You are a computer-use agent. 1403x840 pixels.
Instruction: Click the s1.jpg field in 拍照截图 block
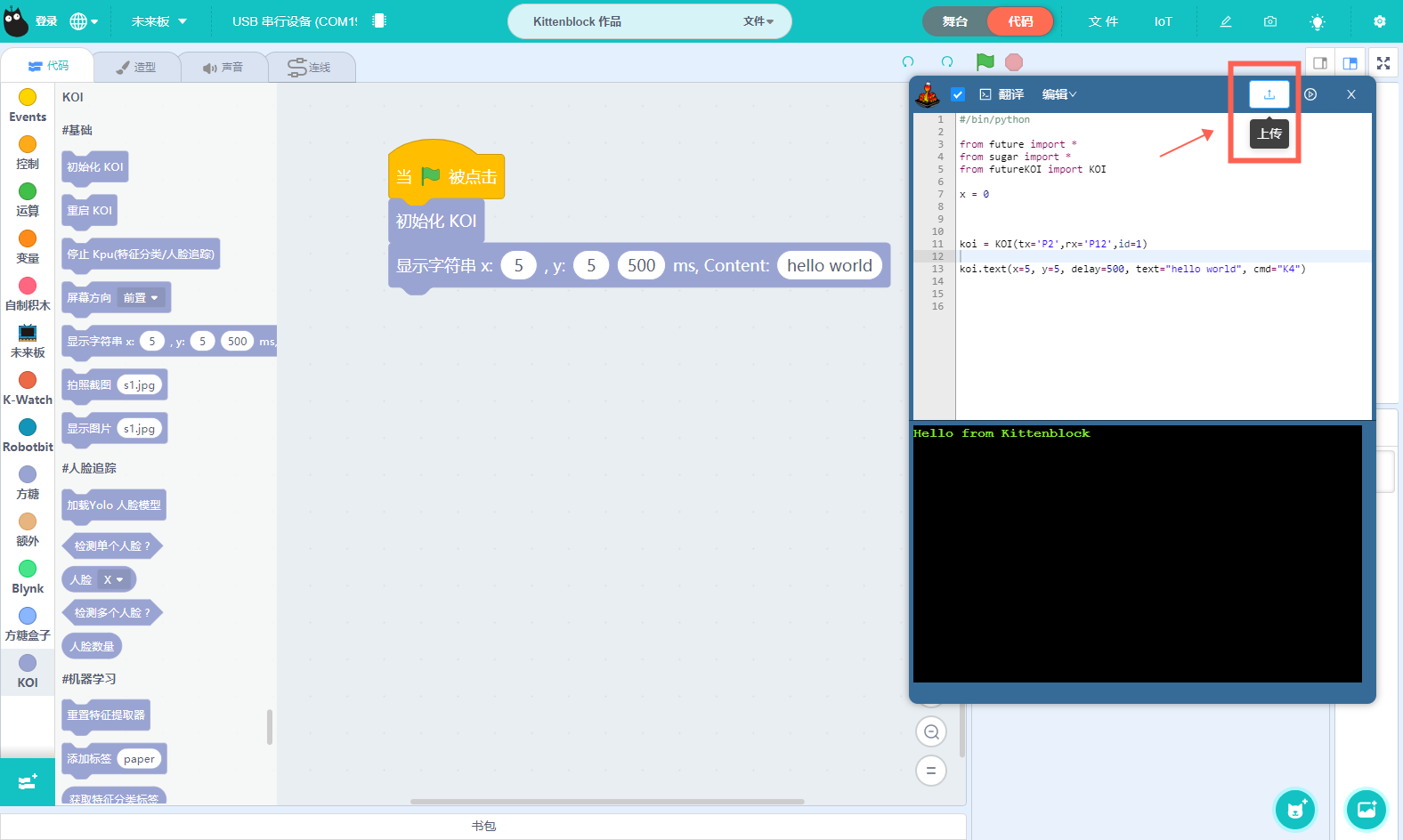[139, 385]
